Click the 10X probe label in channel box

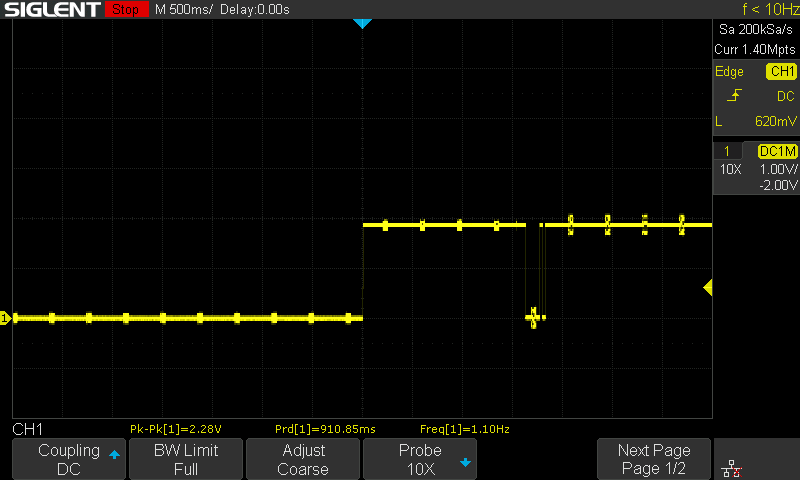730,169
